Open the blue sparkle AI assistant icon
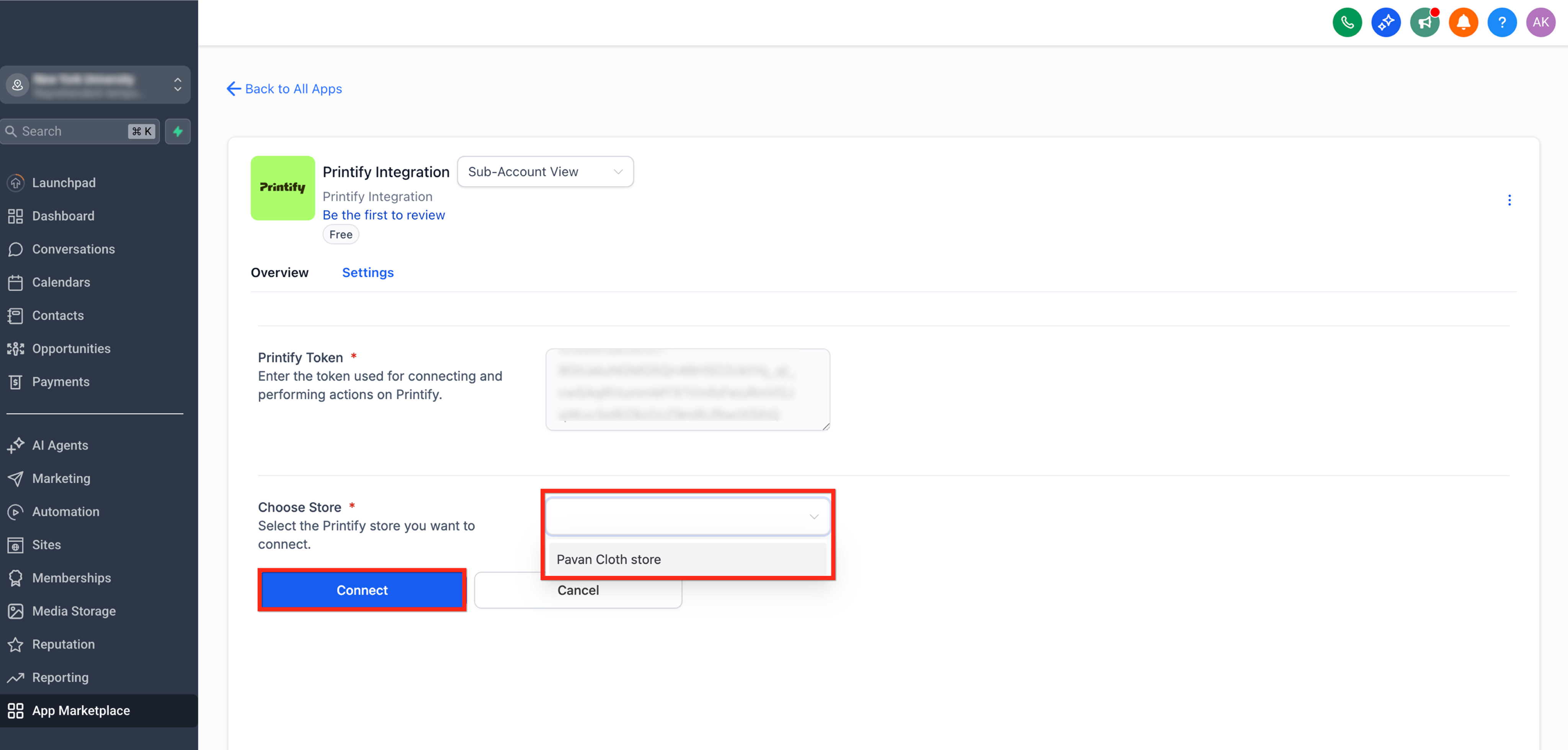This screenshot has height=750, width=1568. (x=1385, y=23)
